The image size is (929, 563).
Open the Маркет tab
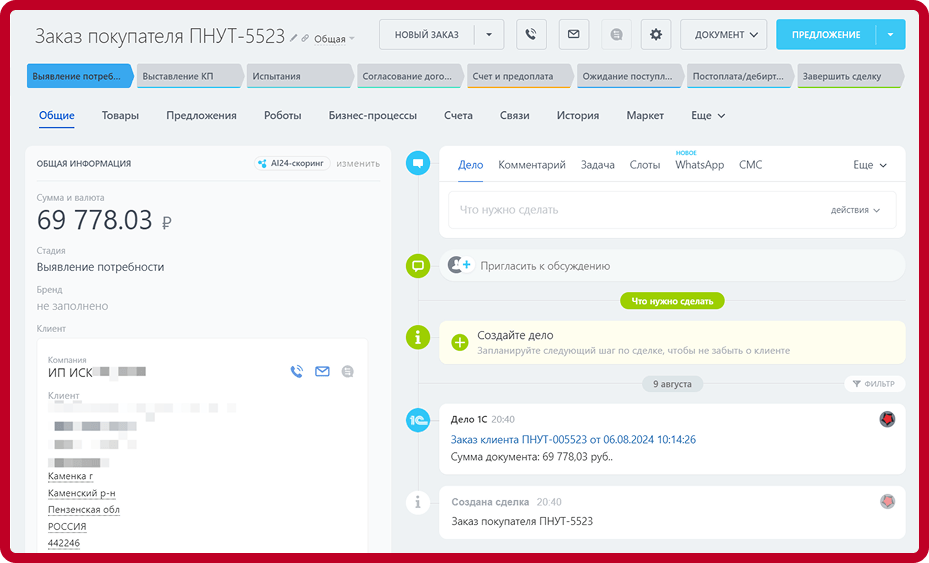pyautogui.click(x=645, y=116)
